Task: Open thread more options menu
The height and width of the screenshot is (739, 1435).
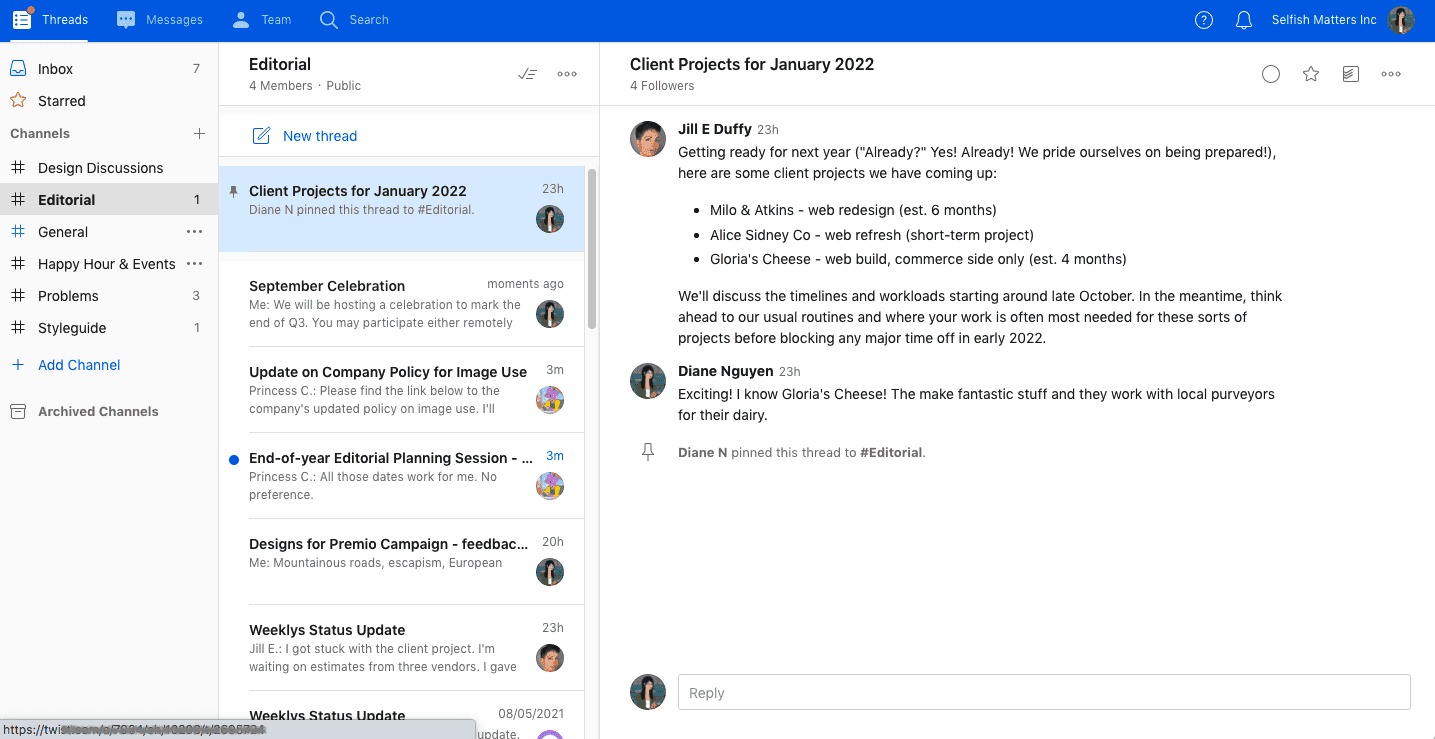Action: click(1391, 74)
